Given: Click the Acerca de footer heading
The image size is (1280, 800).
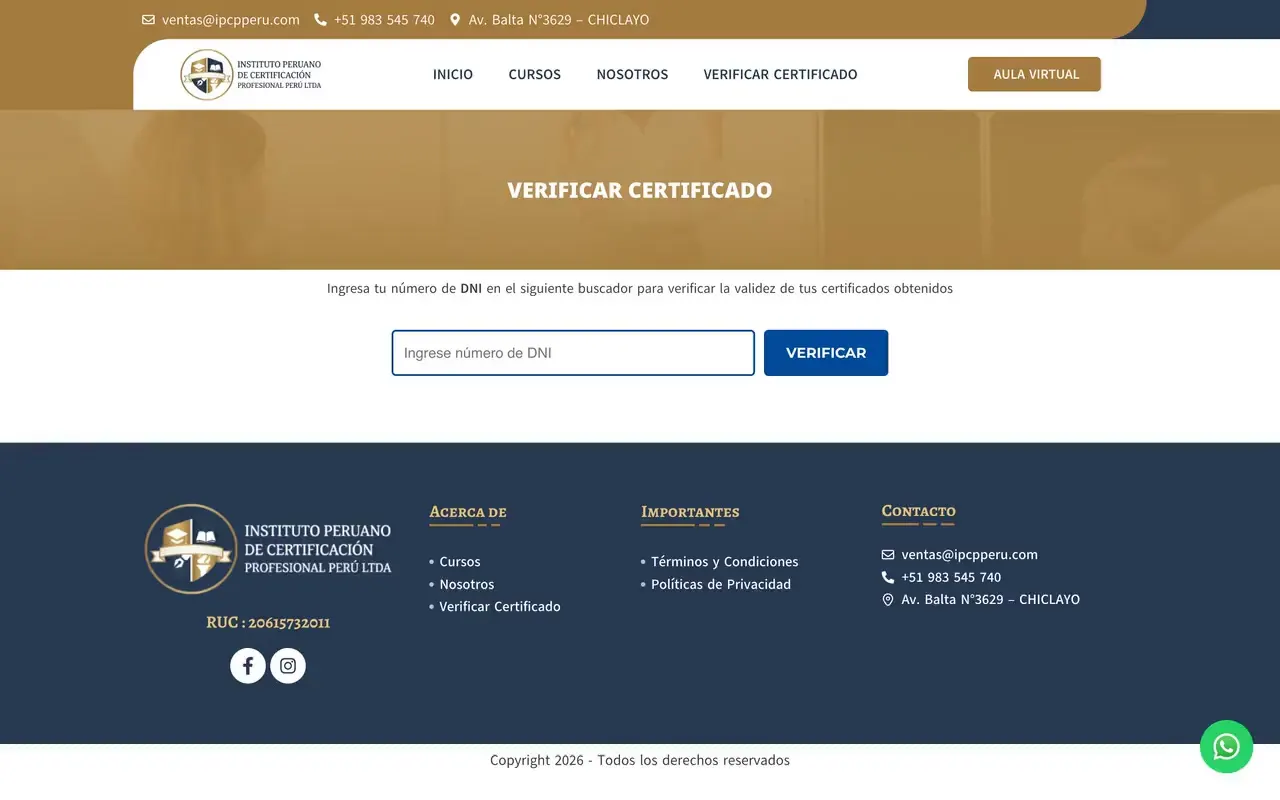Looking at the screenshot, I should (468, 512).
